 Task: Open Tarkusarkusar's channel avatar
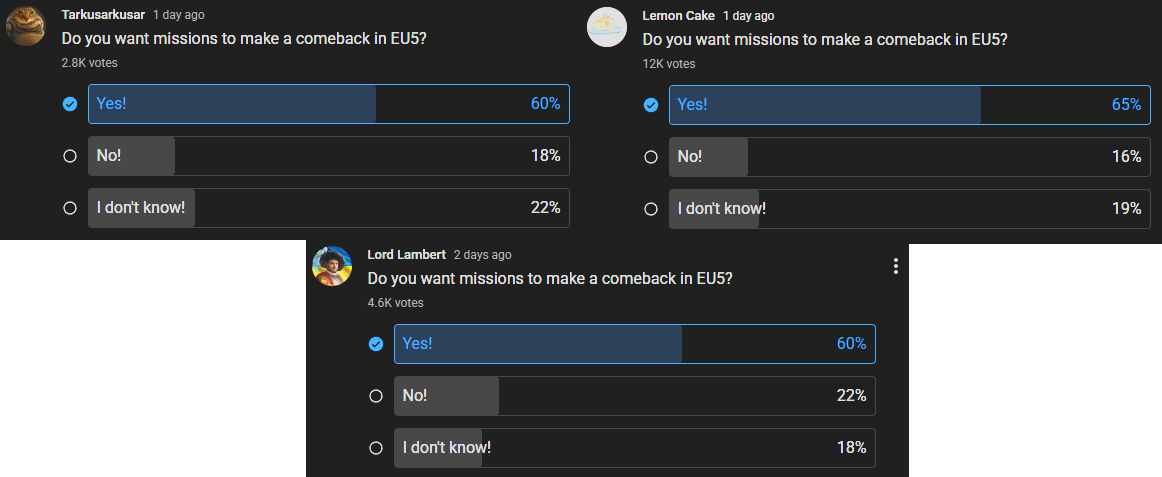[24, 26]
